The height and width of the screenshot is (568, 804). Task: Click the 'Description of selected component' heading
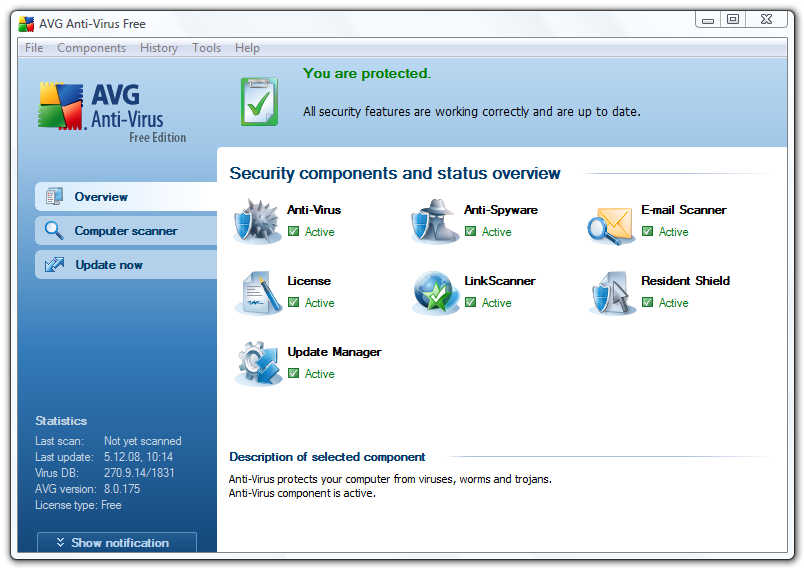(327, 457)
